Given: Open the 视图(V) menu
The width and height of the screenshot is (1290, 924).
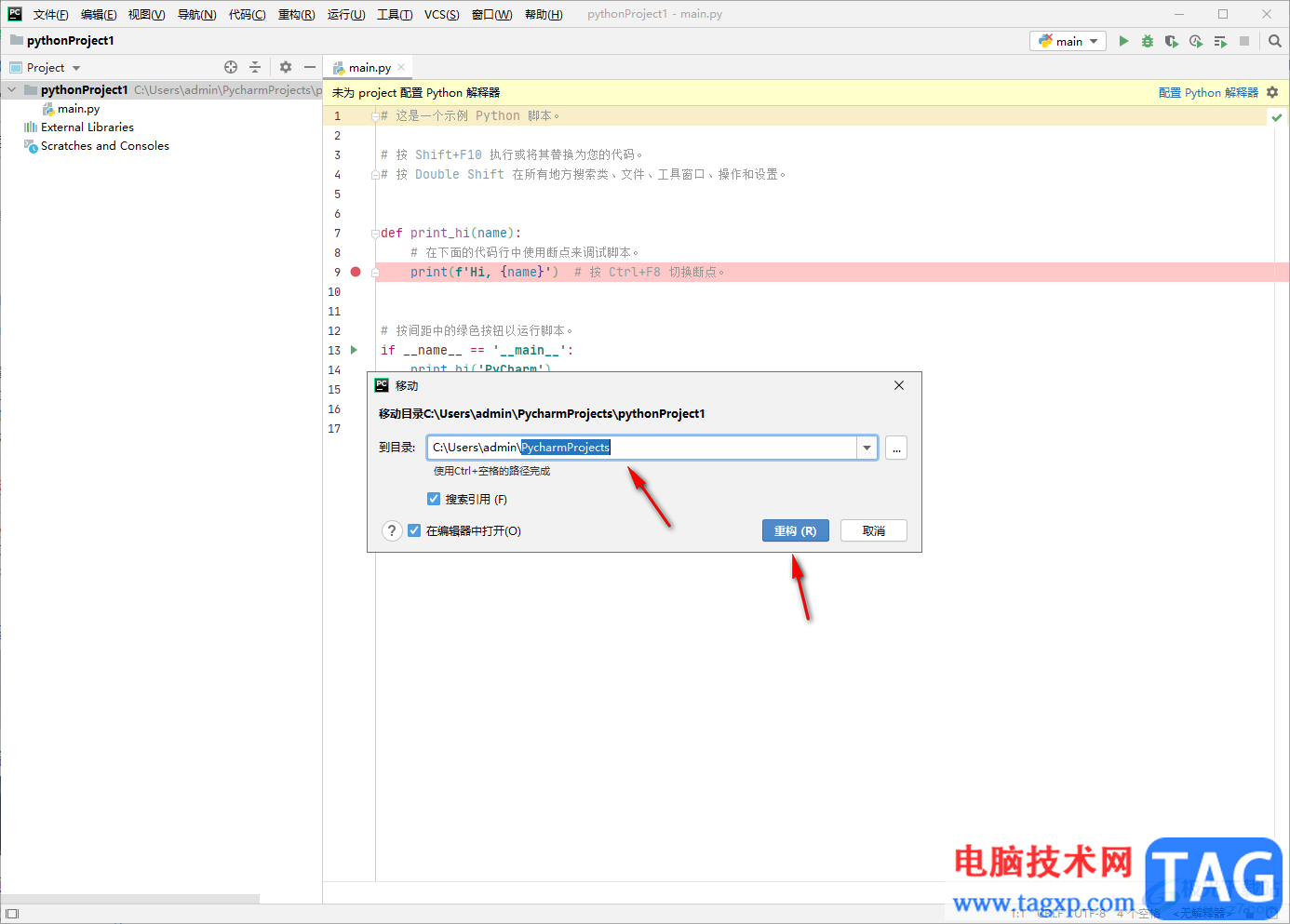Looking at the screenshot, I should (x=146, y=14).
